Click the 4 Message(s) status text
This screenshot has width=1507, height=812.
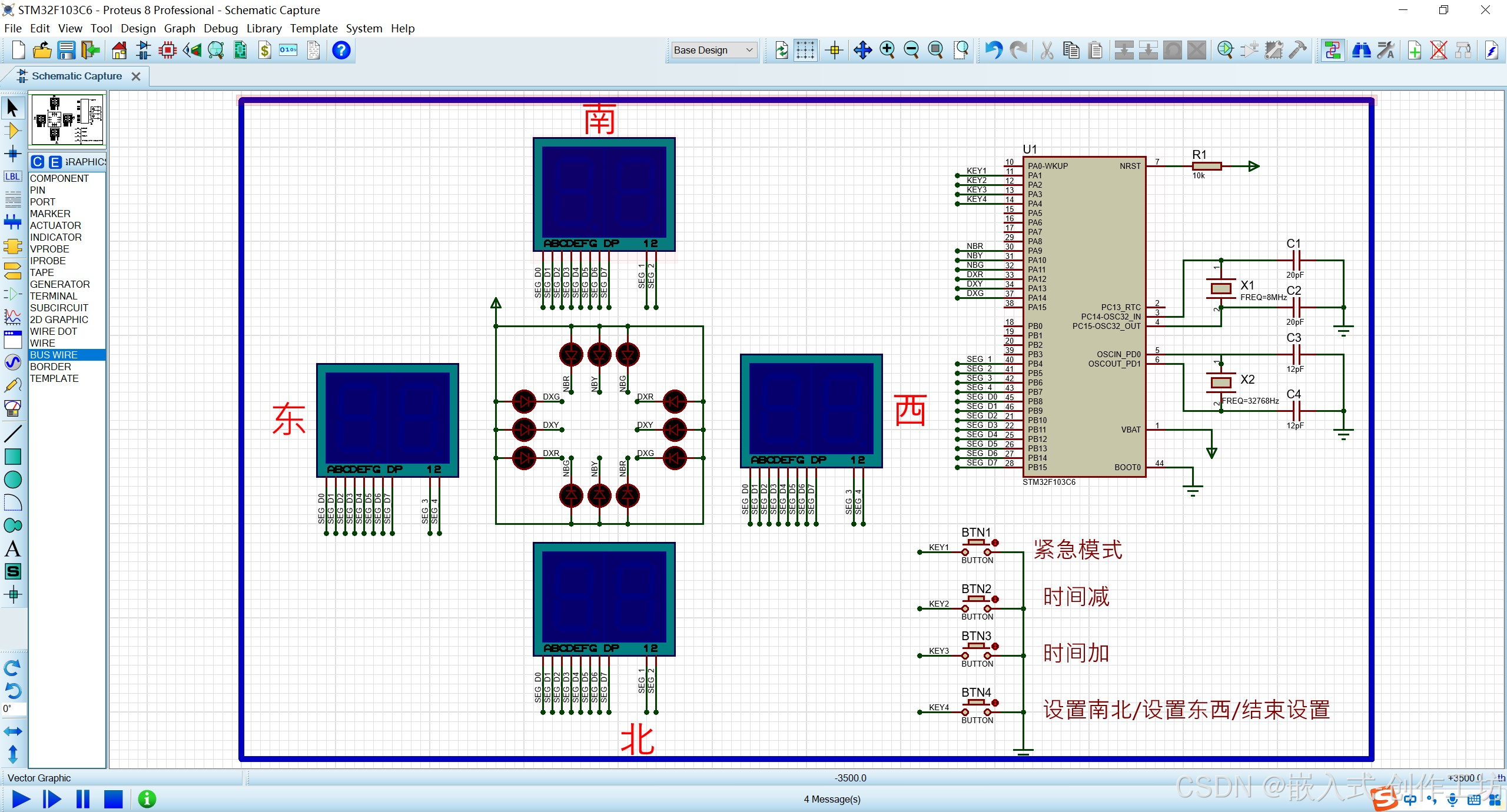832,799
